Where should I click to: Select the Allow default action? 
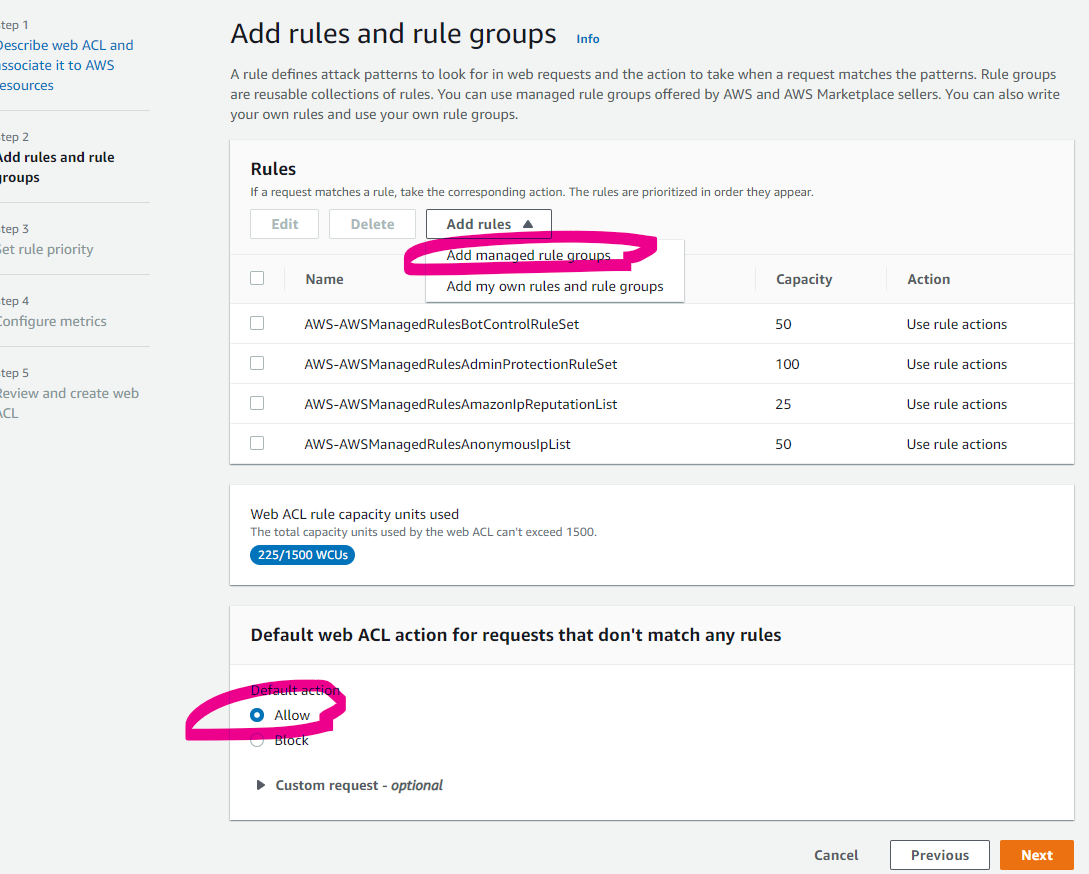[x=257, y=715]
